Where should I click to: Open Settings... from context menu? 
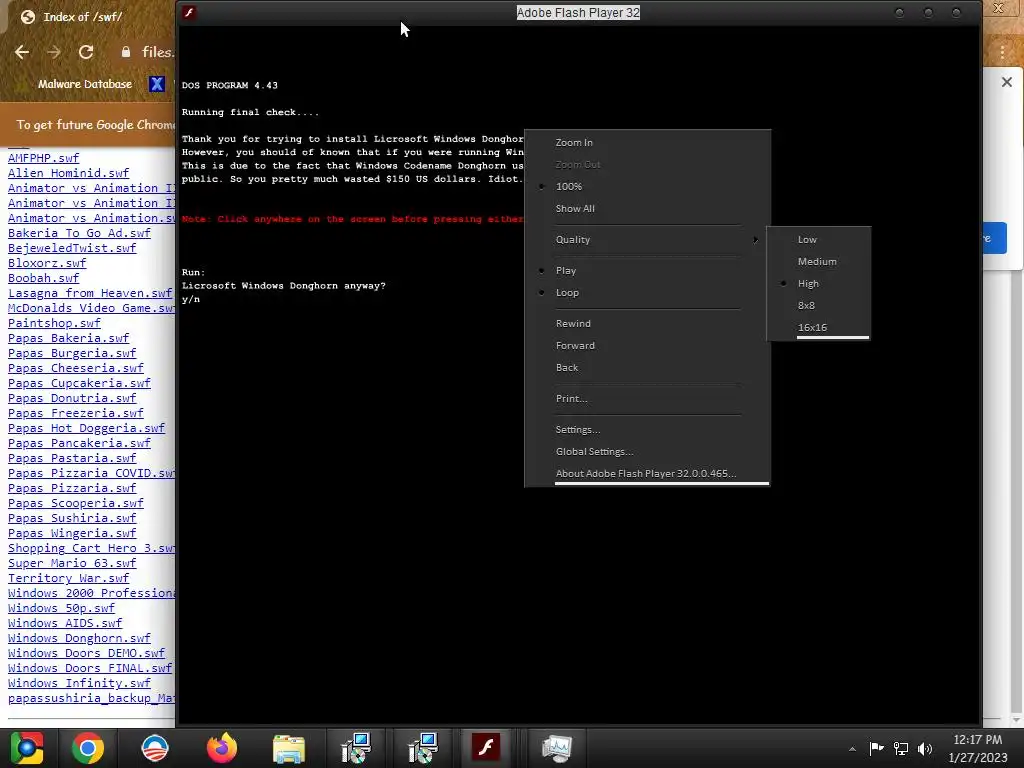(577, 430)
